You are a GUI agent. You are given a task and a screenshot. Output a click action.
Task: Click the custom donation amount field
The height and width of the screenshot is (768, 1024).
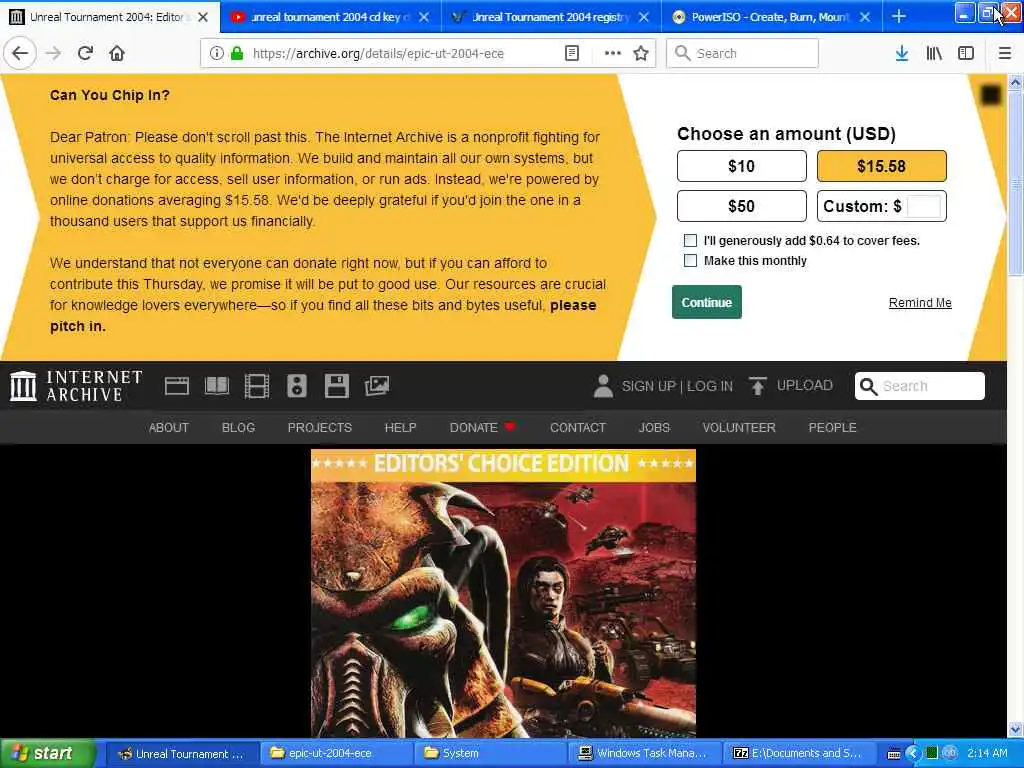pyautogui.click(x=923, y=206)
